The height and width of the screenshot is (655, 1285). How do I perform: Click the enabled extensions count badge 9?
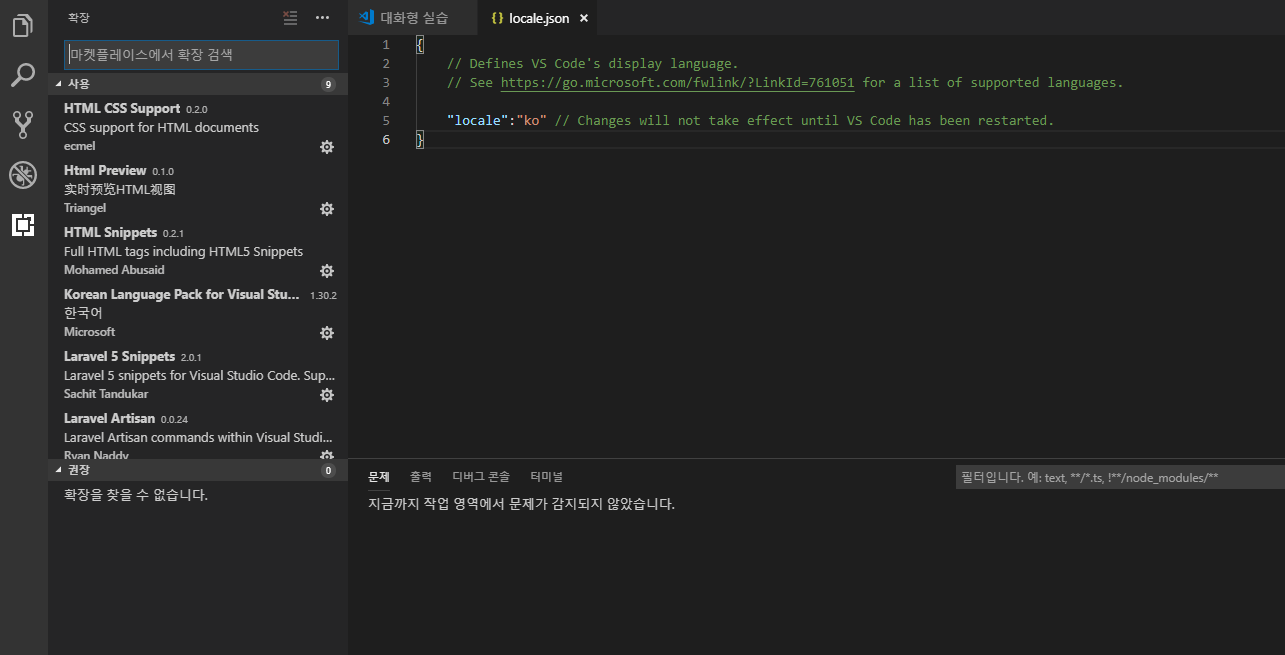coord(328,84)
